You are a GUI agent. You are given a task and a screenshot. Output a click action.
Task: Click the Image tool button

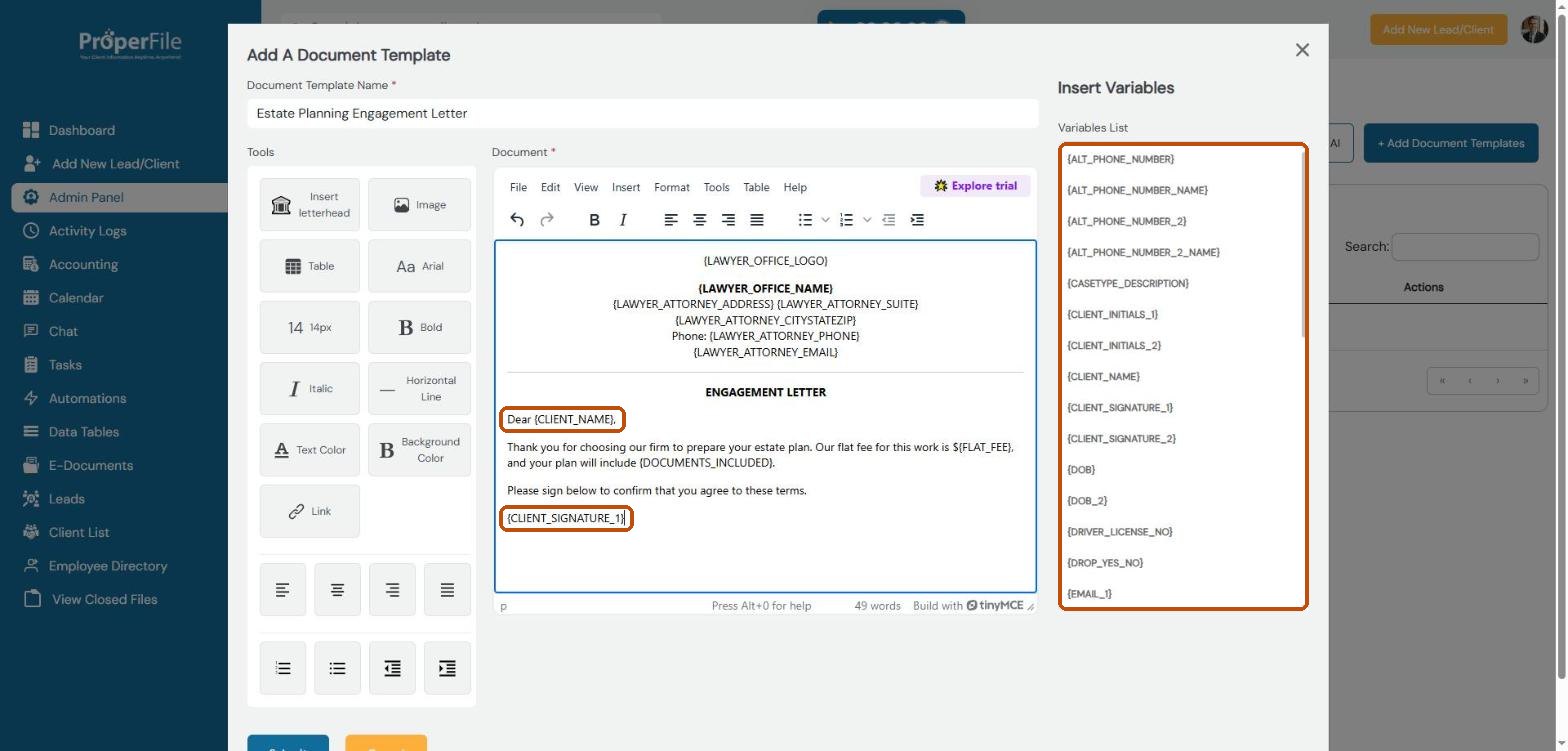click(x=419, y=205)
